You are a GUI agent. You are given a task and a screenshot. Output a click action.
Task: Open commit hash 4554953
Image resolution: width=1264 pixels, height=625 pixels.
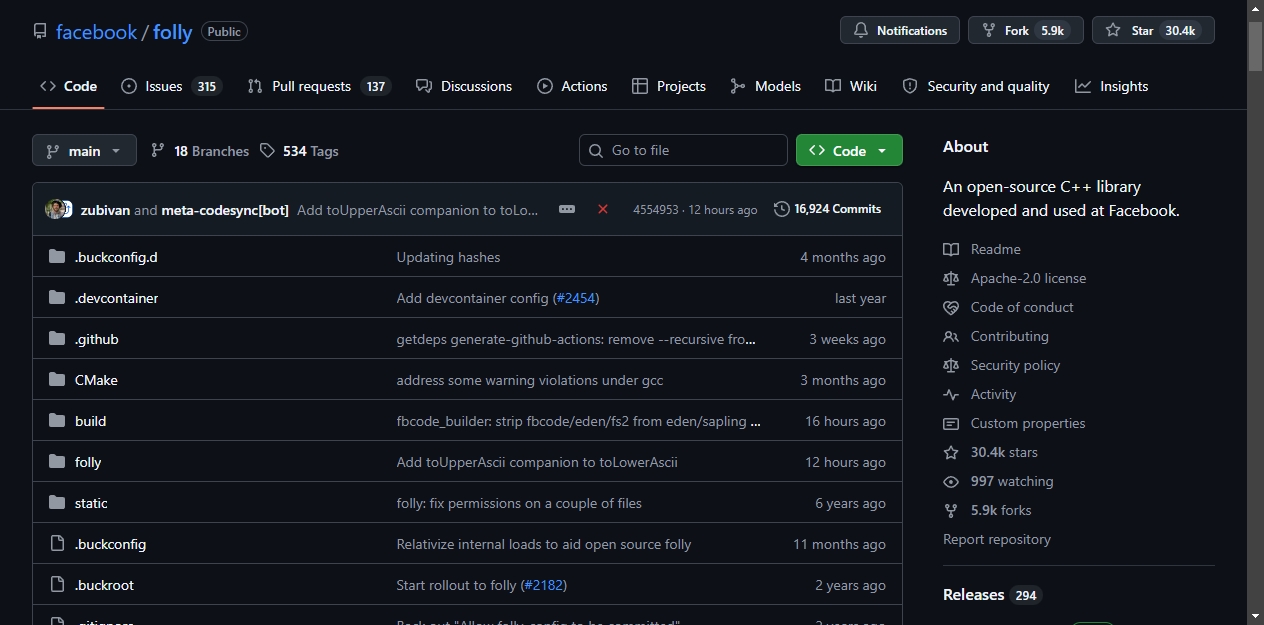655,210
